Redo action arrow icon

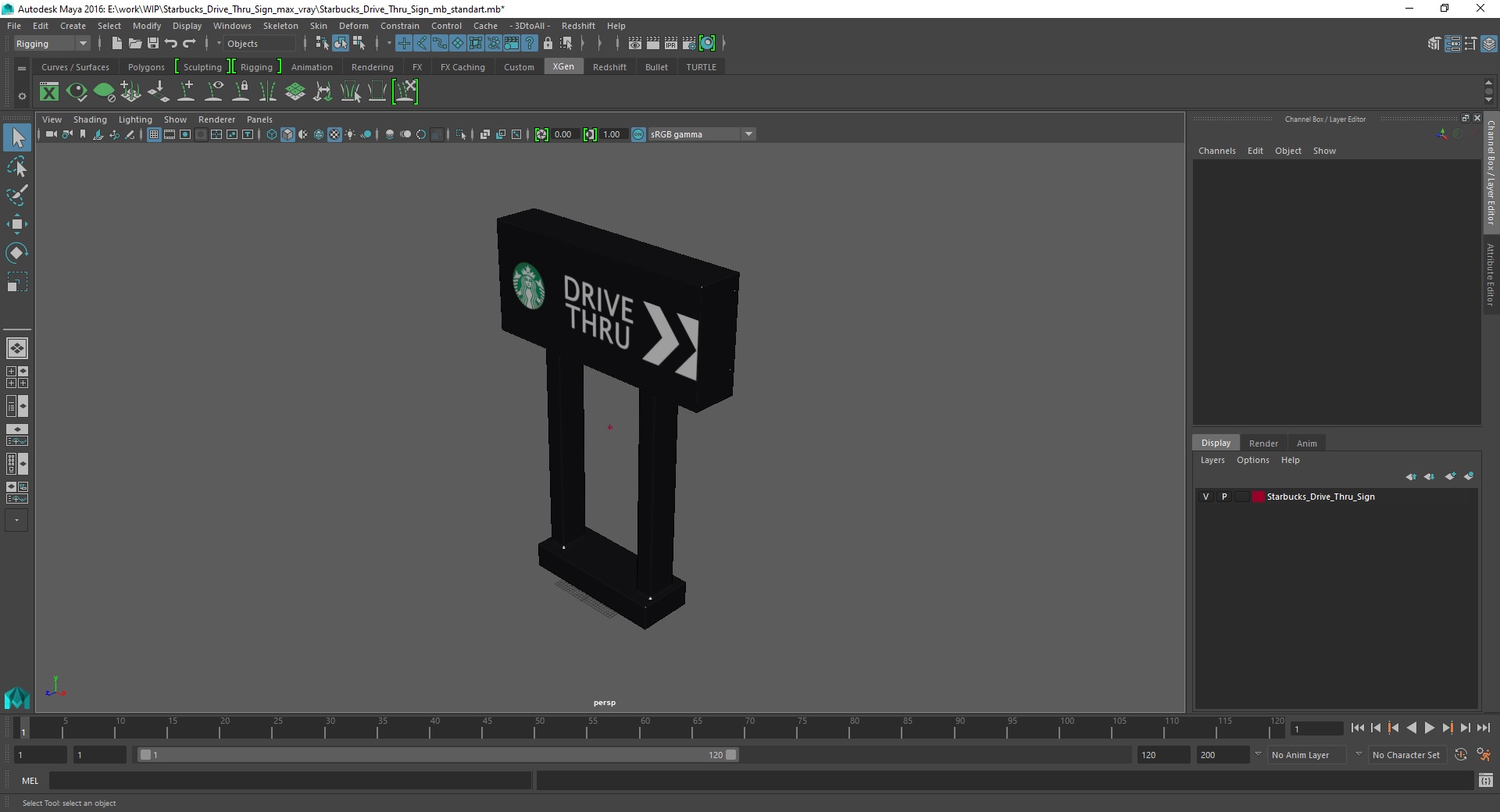(x=189, y=44)
